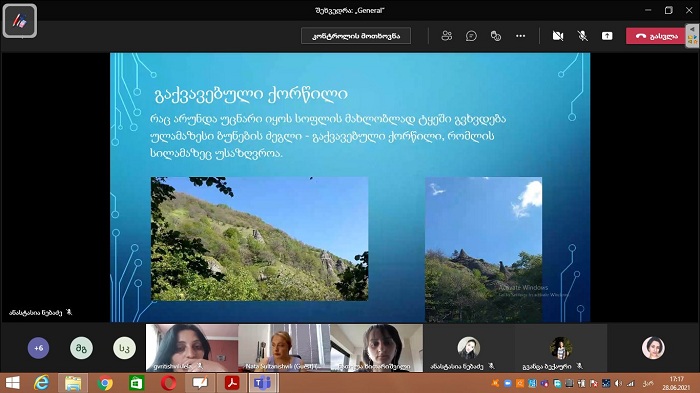This screenshot has height=393, width=700.
Task: Toggle the camera on or off
Action: coord(558,36)
